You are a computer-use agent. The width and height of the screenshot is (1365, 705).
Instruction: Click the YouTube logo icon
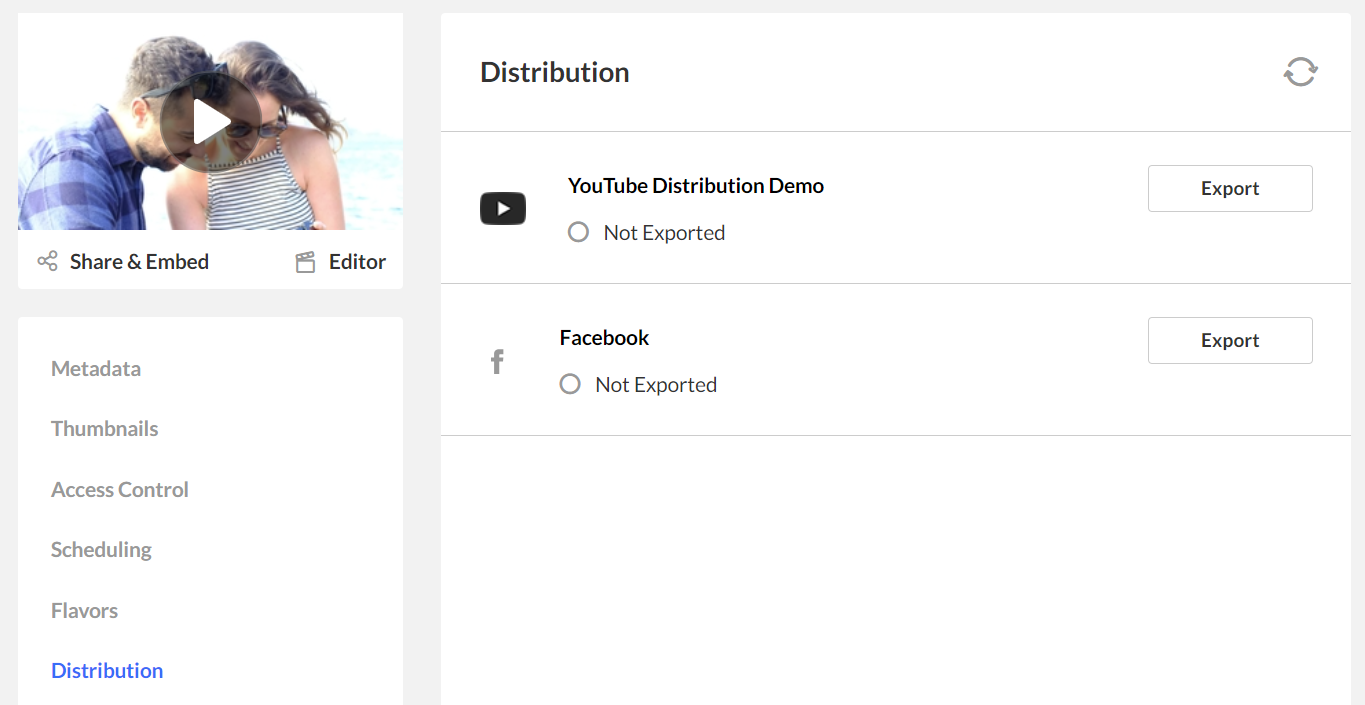503,208
